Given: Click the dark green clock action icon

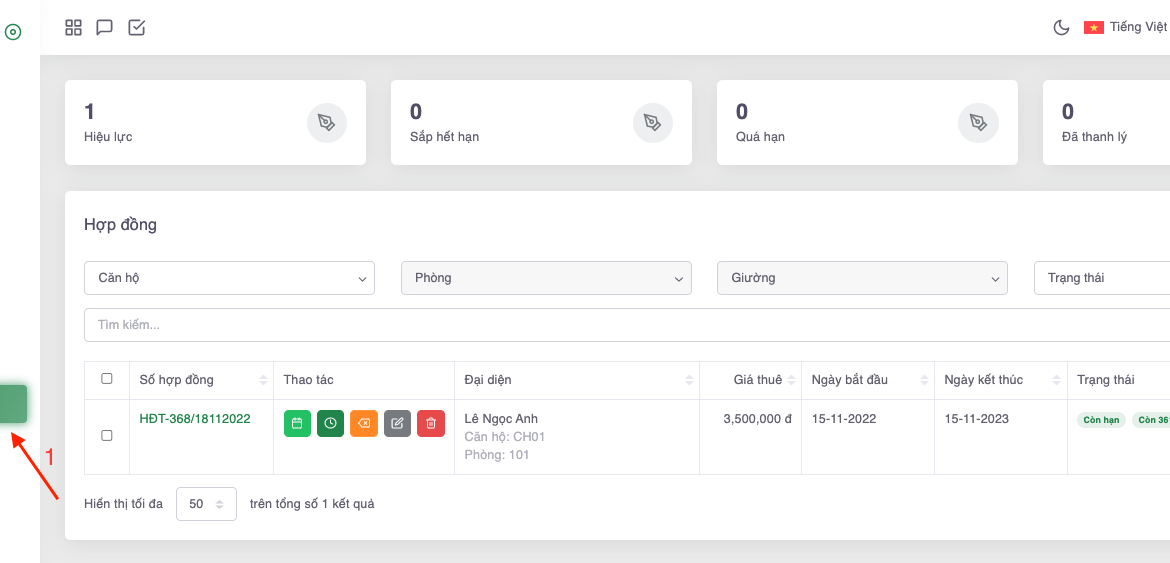Looking at the screenshot, I should click(x=330, y=424).
